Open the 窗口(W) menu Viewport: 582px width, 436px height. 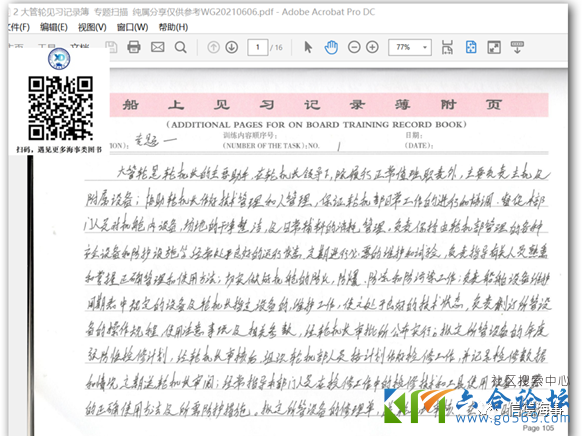tap(133, 27)
